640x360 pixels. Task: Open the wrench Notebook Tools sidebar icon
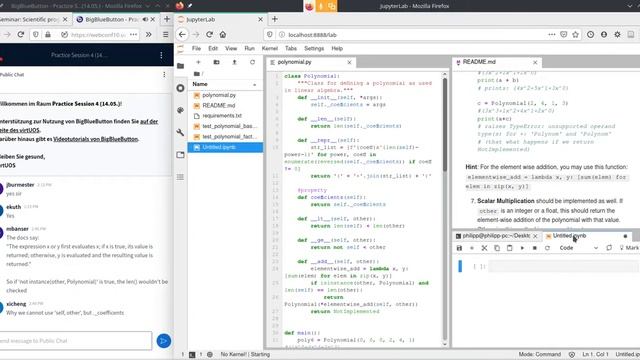coord(180,132)
